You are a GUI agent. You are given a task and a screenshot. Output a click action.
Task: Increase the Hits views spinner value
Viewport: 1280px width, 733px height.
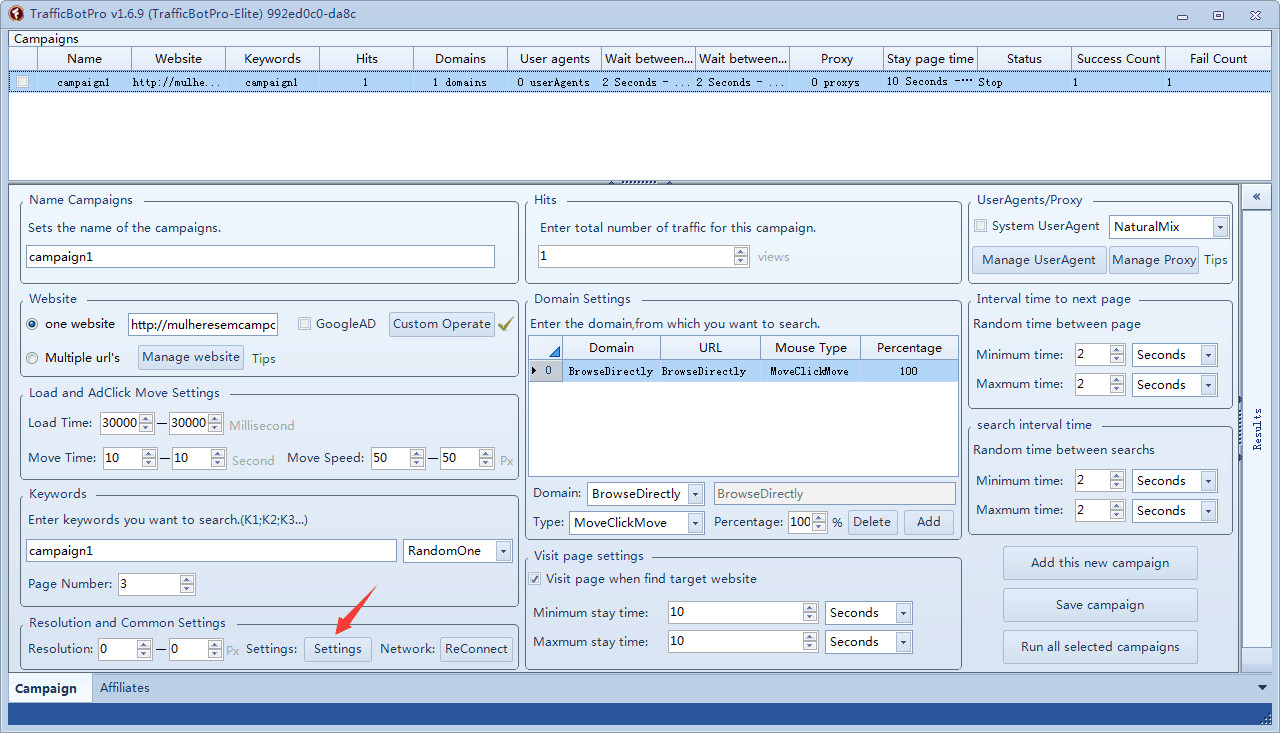741,252
